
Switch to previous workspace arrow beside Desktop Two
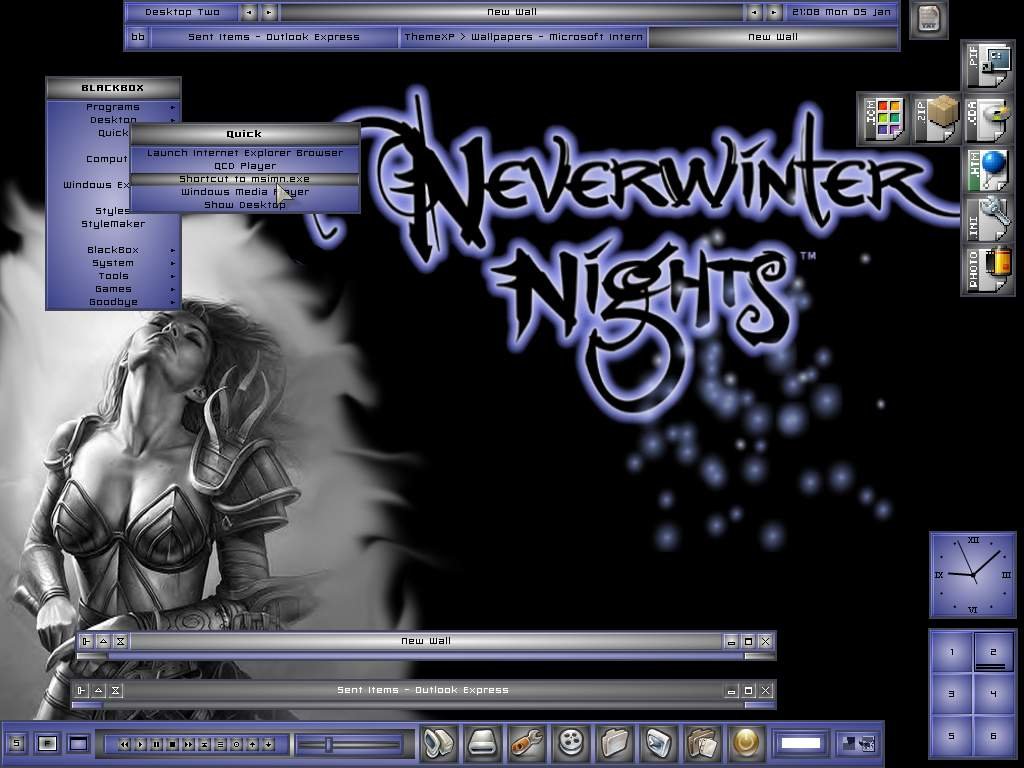(x=249, y=12)
